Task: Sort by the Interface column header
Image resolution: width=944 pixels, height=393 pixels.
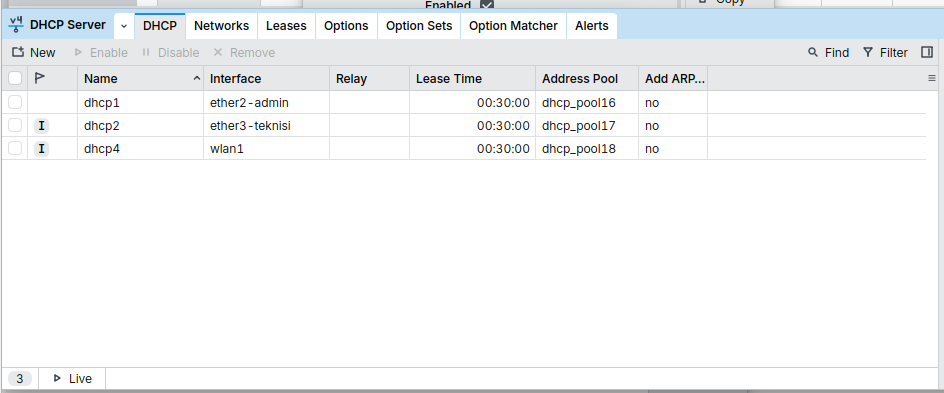Action: [266, 78]
